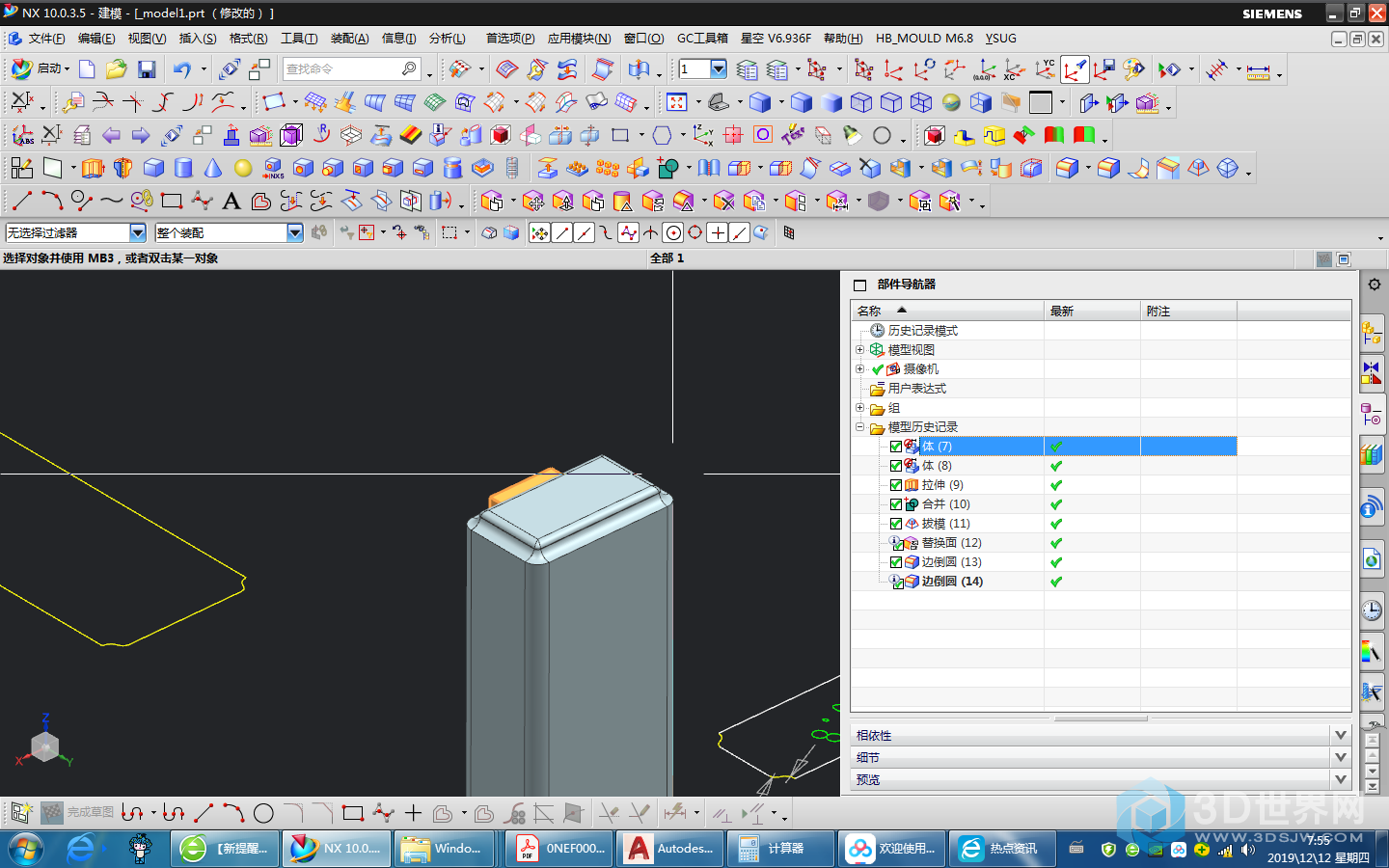This screenshot has width=1389, height=868.
Task: Click the blue right arrow icon
Action: click(x=141, y=135)
